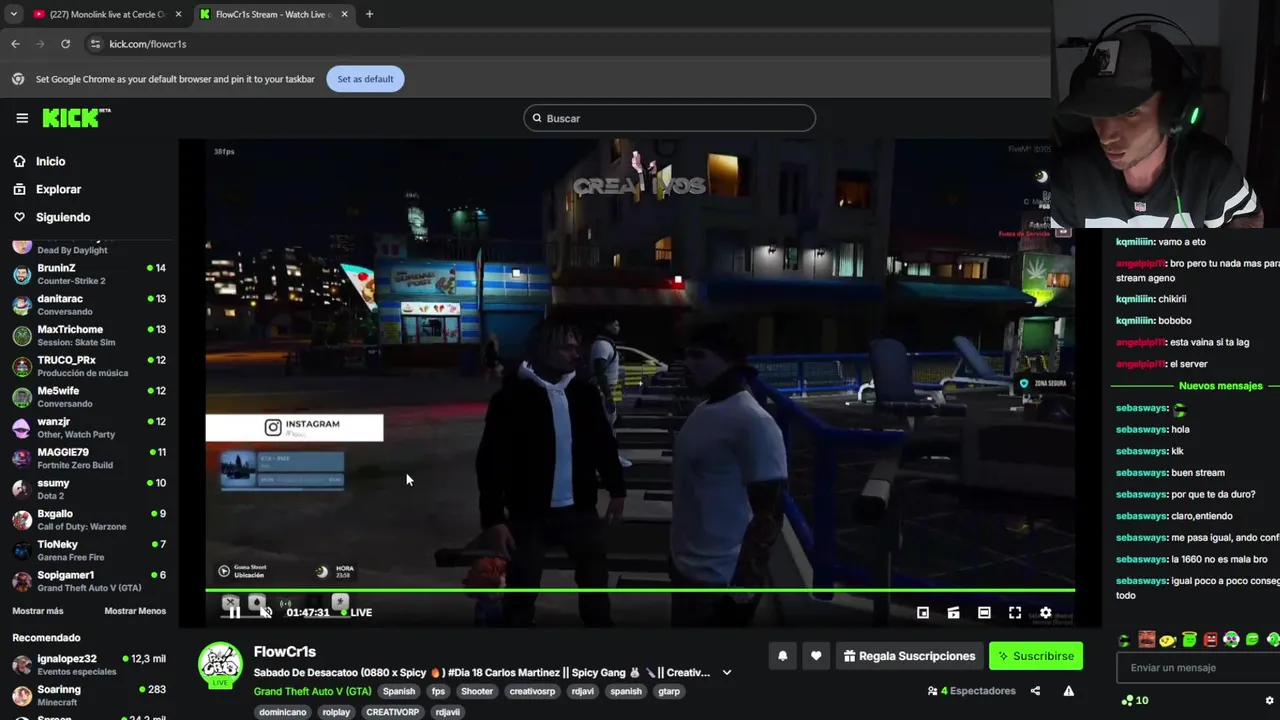Click Nuevos mensajes divider in chat

pyautogui.click(x=1220, y=386)
